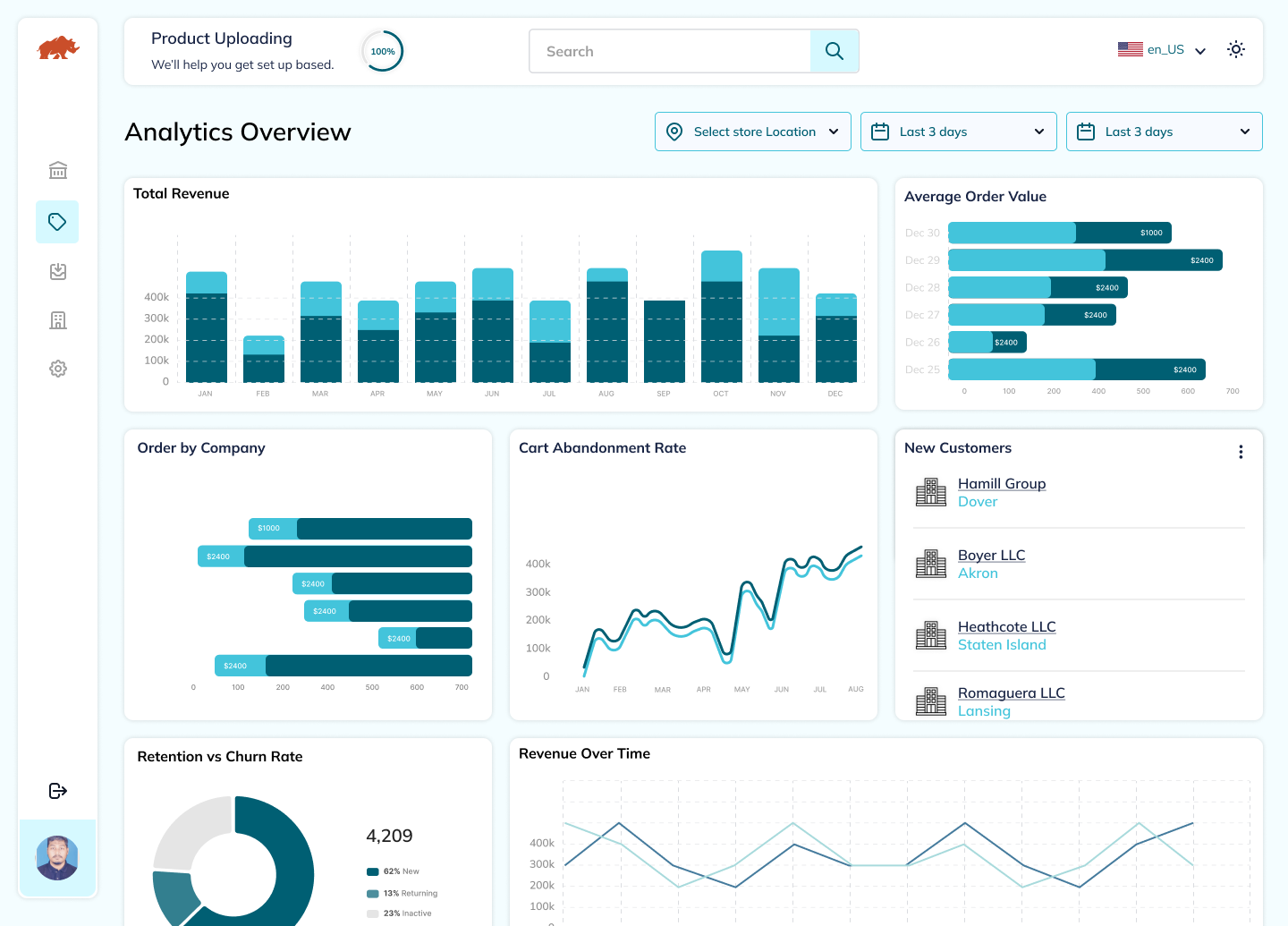The height and width of the screenshot is (926, 1288).
Task: Open the office building sidebar icon
Action: pyautogui.click(x=58, y=320)
